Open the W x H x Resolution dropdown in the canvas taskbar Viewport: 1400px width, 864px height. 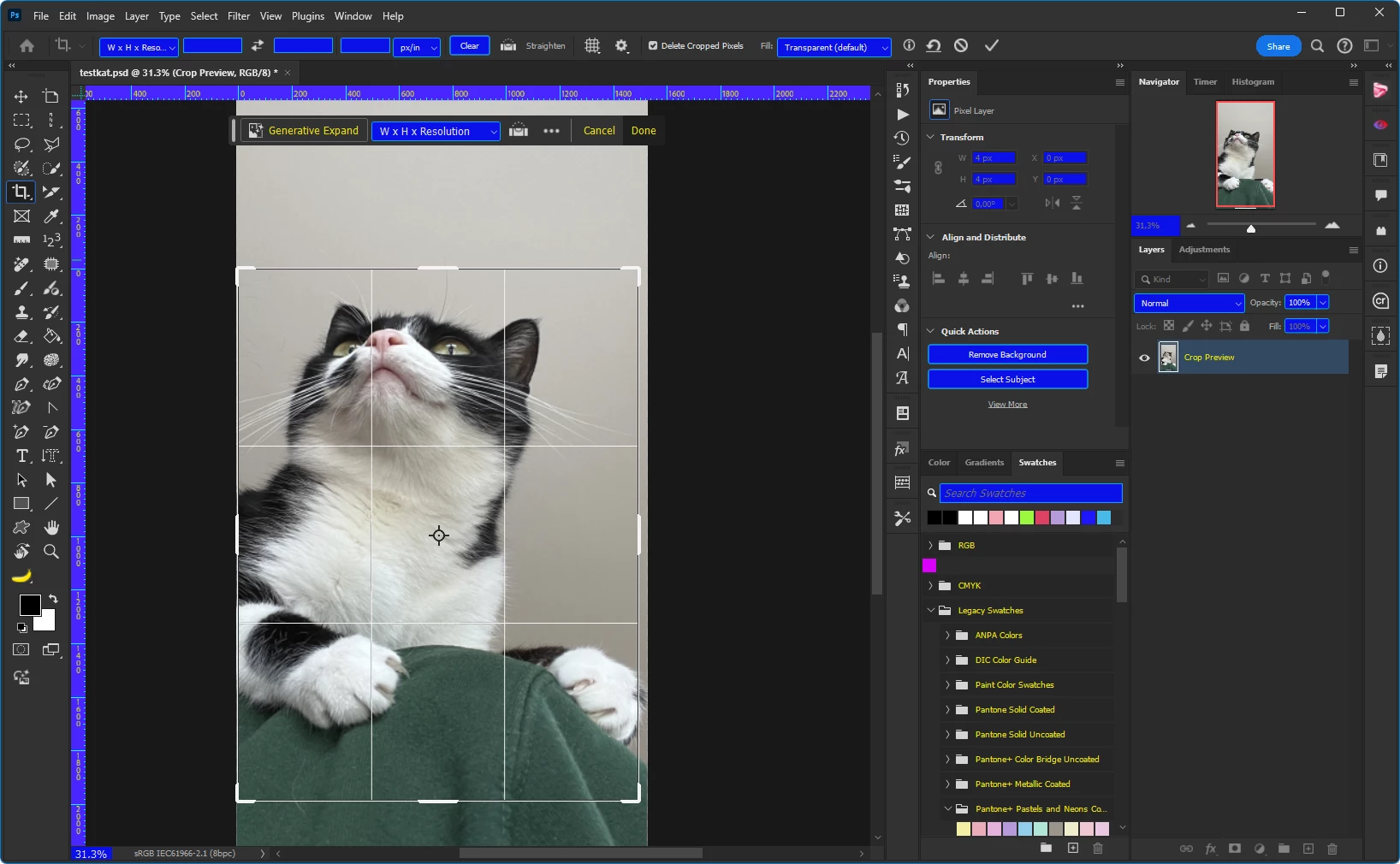coord(436,131)
